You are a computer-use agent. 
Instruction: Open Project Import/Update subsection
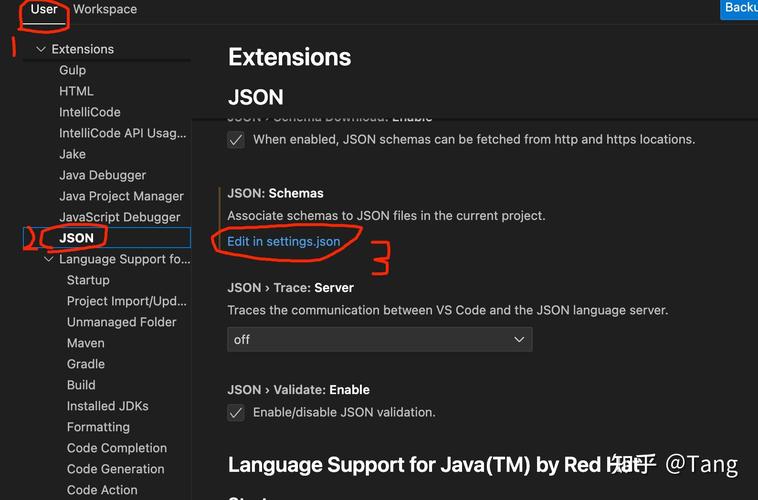pos(127,301)
